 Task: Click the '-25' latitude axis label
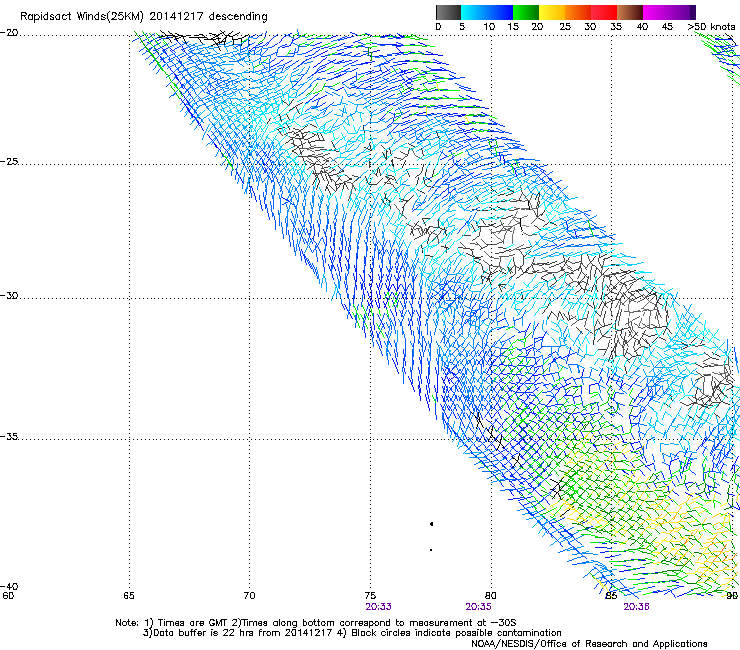click(x=9, y=161)
